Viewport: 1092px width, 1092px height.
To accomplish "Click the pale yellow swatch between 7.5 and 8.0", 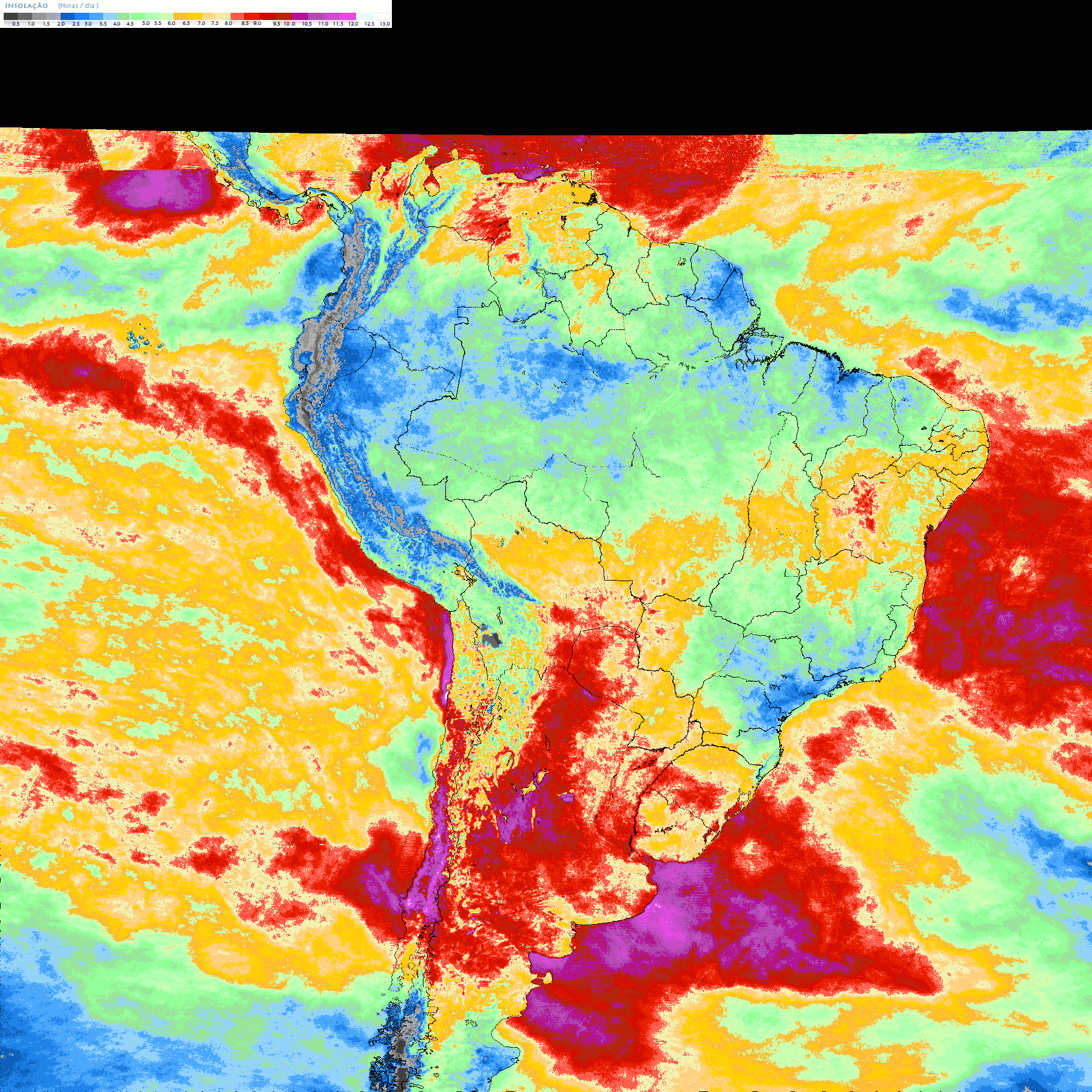I will point(223,16).
